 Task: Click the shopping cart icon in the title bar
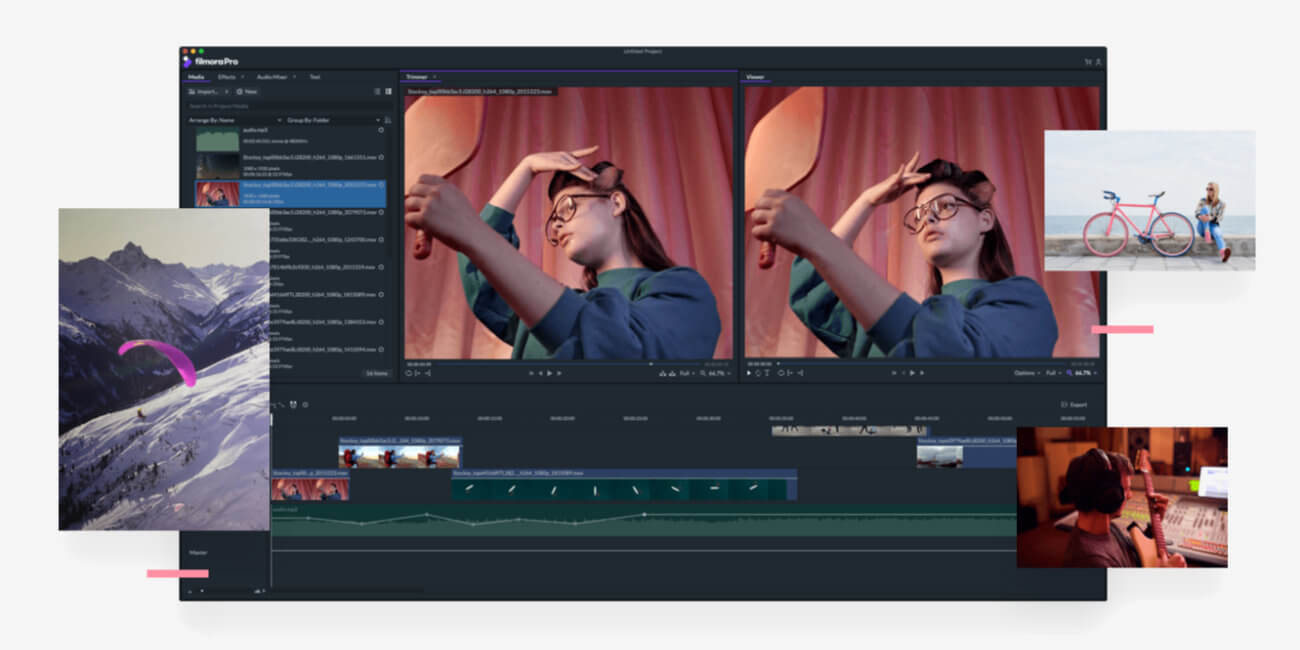(1088, 61)
